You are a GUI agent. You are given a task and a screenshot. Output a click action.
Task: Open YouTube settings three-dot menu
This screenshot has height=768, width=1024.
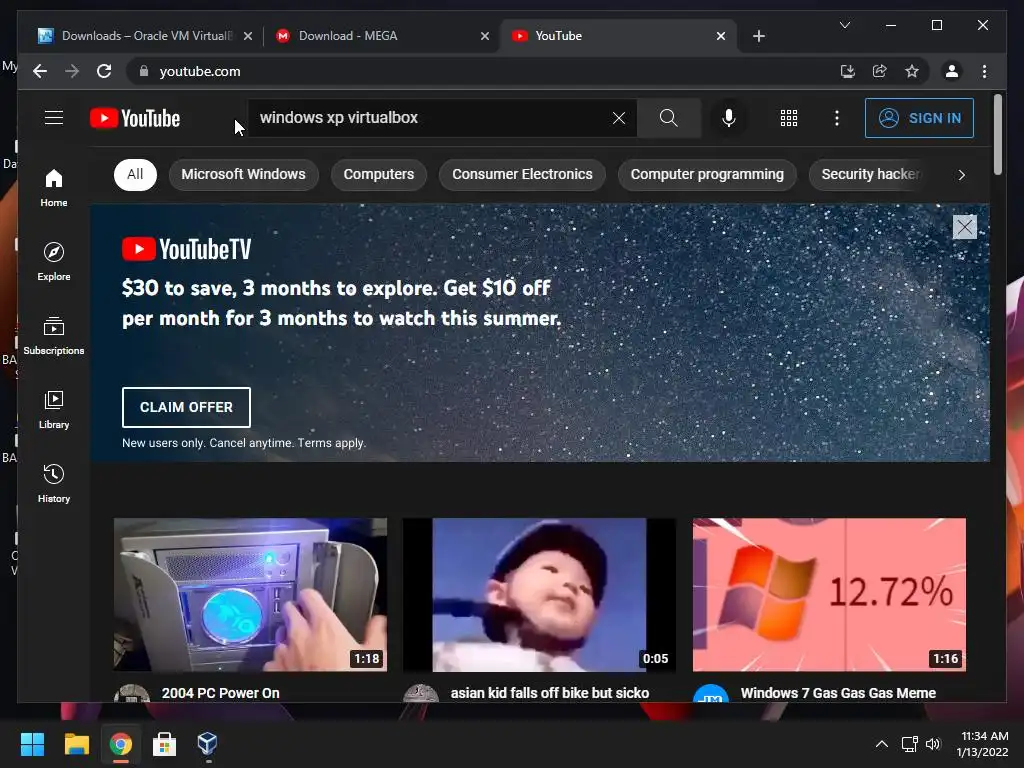point(837,118)
